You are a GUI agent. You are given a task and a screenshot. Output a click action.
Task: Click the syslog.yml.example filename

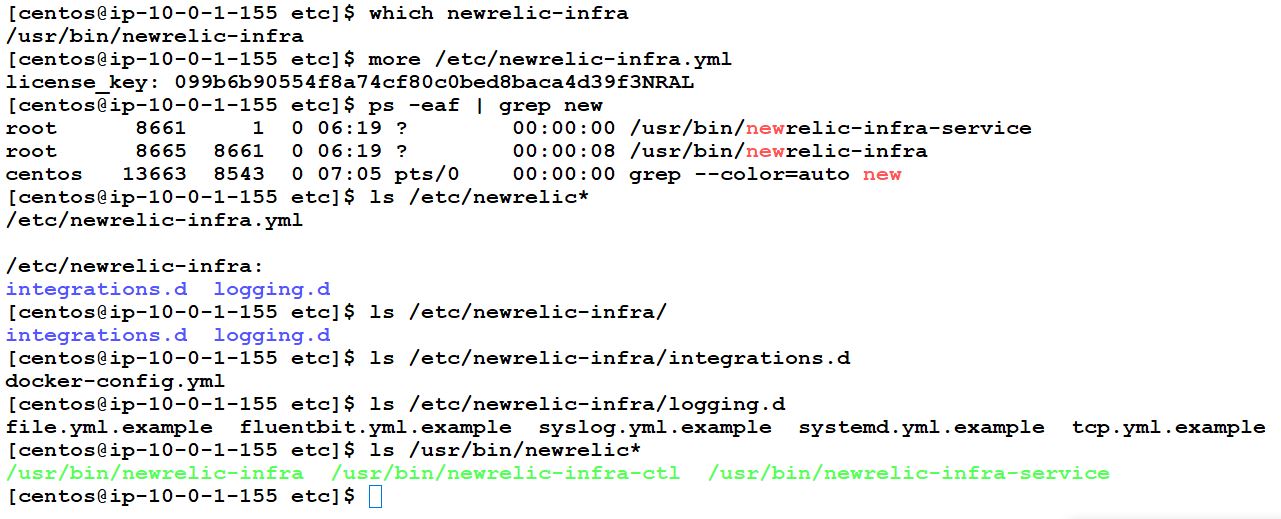pos(655,427)
